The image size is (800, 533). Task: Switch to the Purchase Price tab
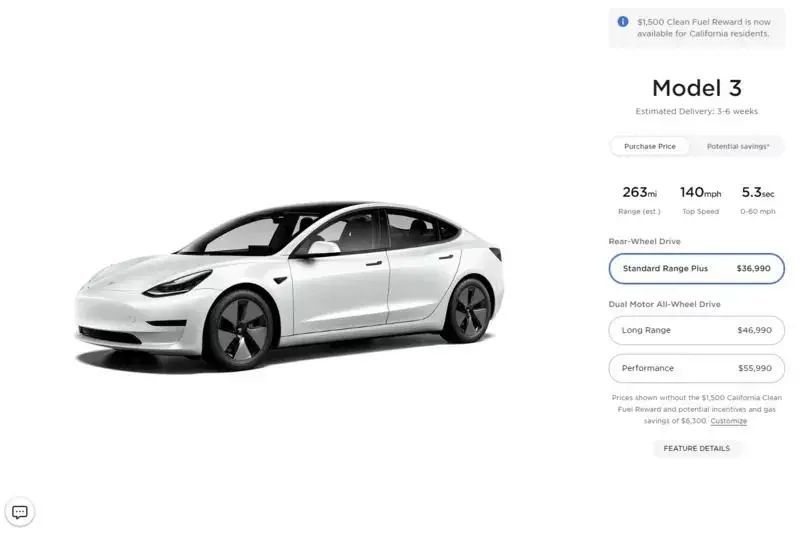(649, 146)
